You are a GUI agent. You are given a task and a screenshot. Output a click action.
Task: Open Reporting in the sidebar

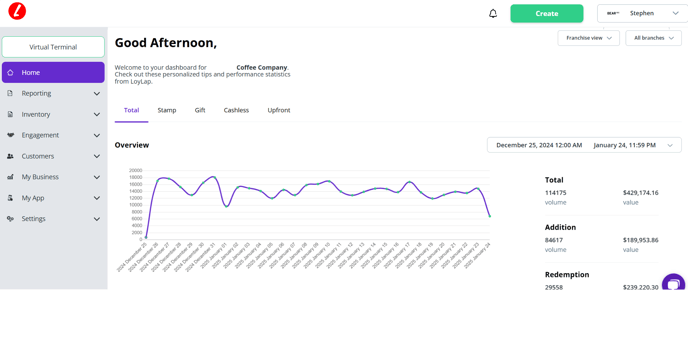click(53, 93)
